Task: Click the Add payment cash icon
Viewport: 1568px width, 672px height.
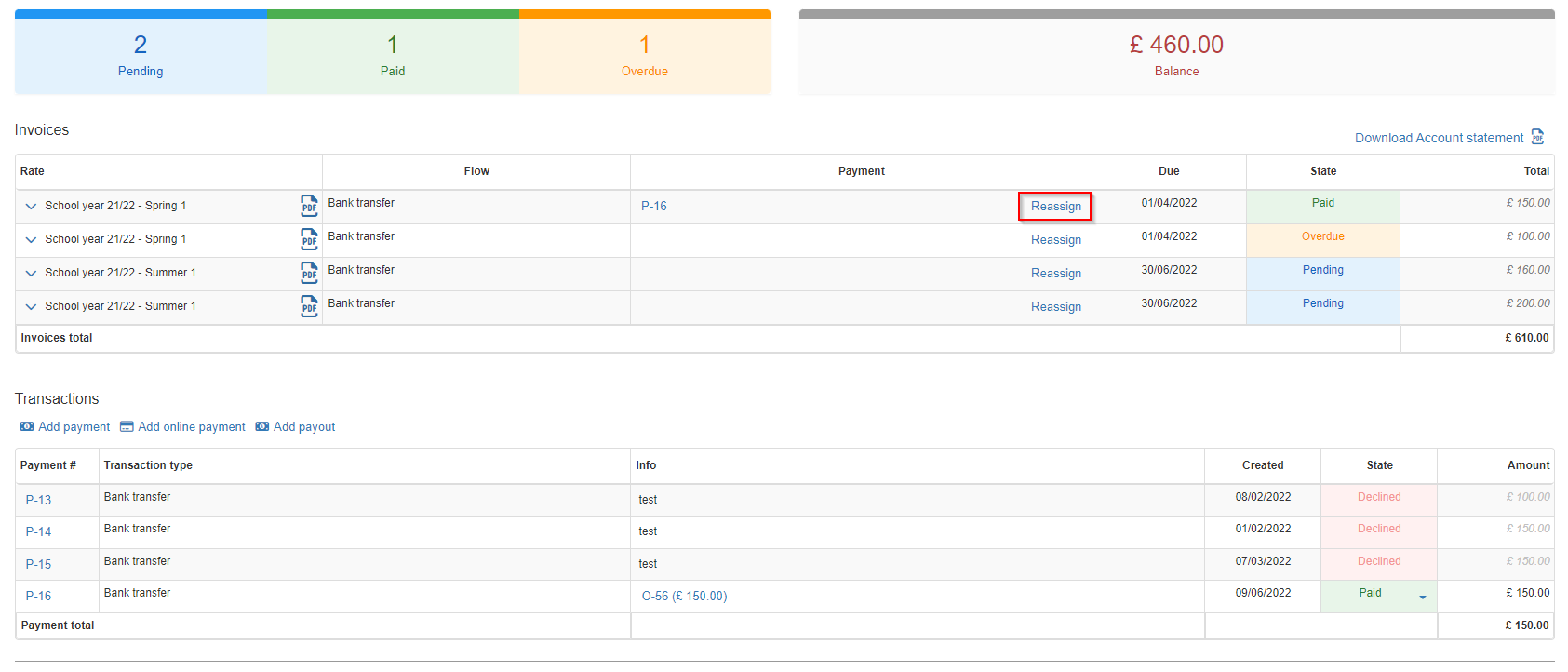Action: 27,426
